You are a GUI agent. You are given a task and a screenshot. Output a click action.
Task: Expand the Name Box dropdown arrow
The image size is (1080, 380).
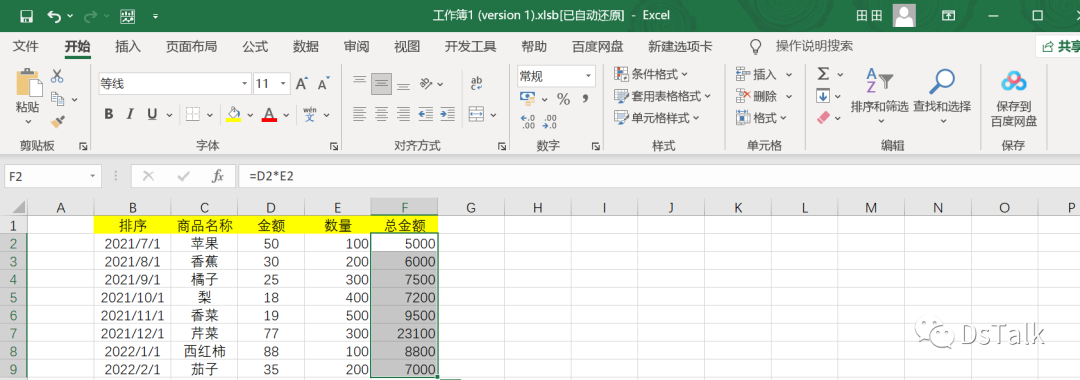[92, 176]
